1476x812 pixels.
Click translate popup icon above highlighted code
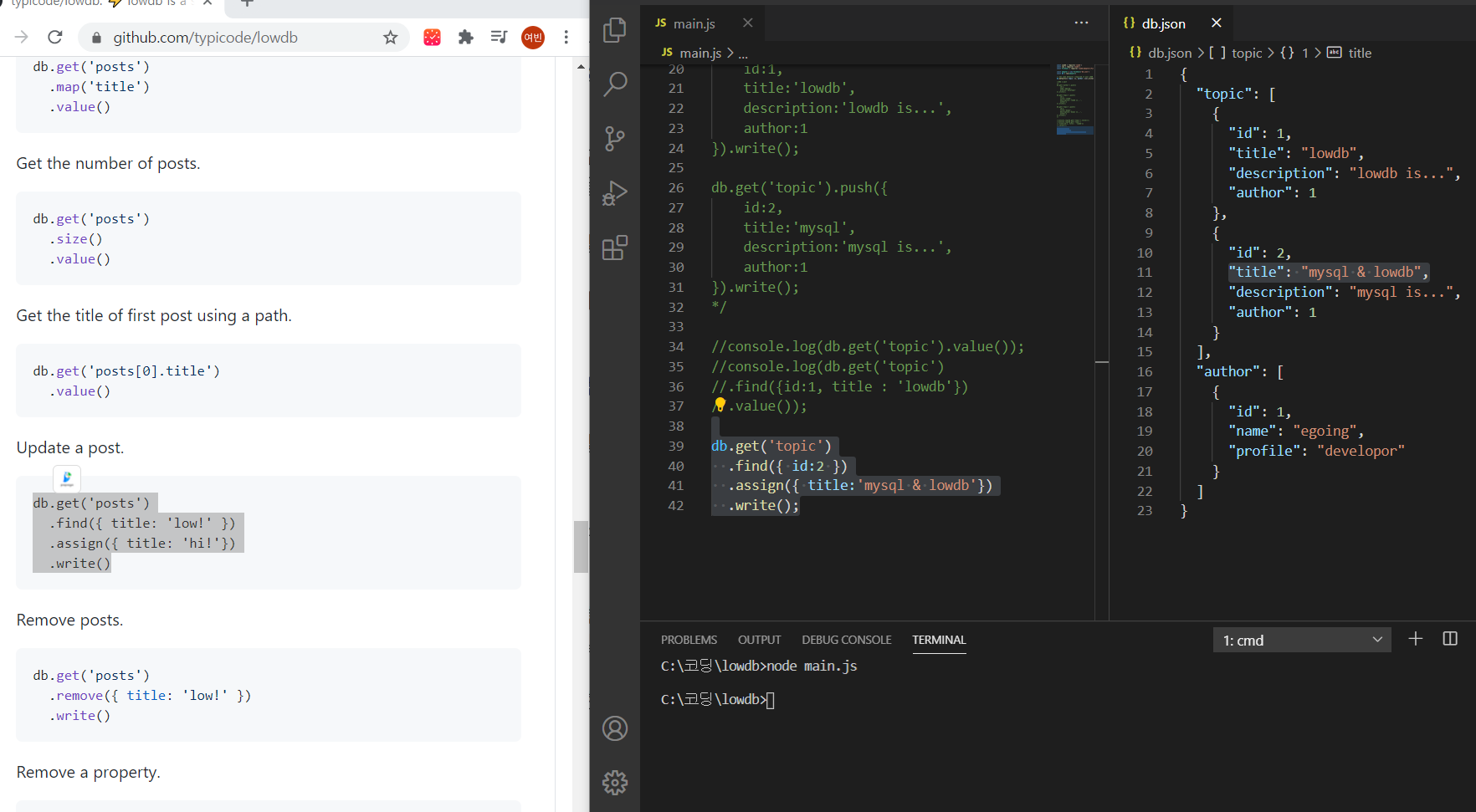[67, 478]
